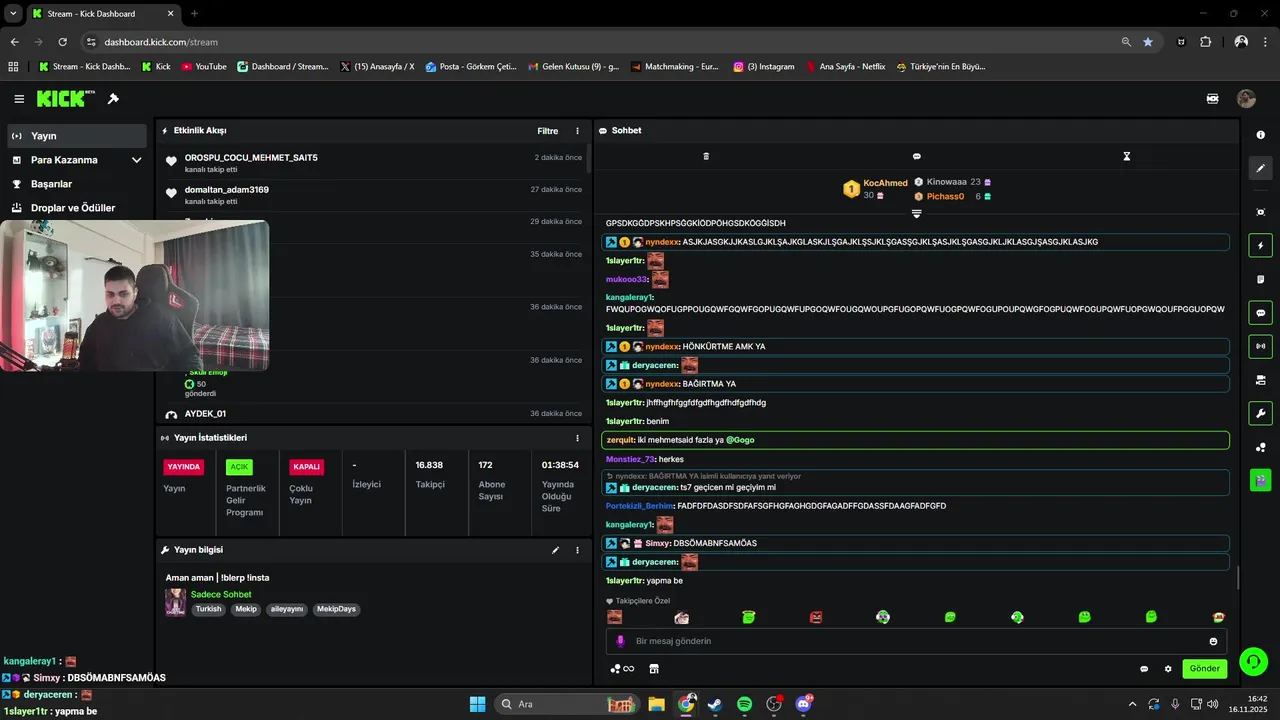Open the Matchmaking bookmark

675,67
